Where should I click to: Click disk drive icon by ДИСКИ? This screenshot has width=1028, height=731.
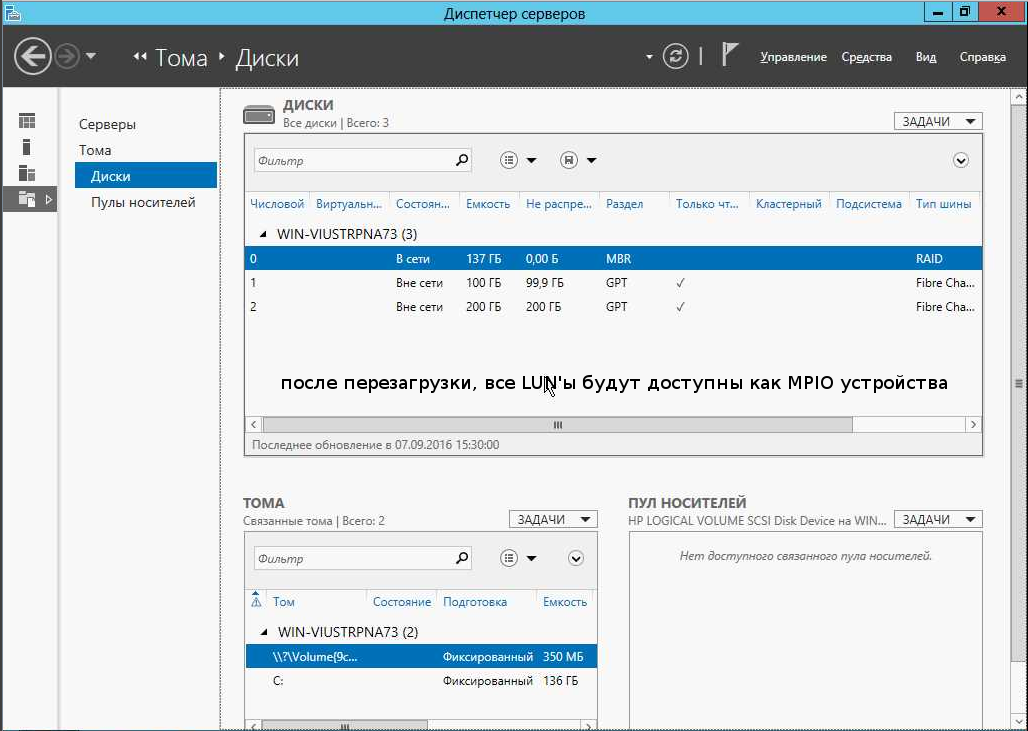coord(259,115)
